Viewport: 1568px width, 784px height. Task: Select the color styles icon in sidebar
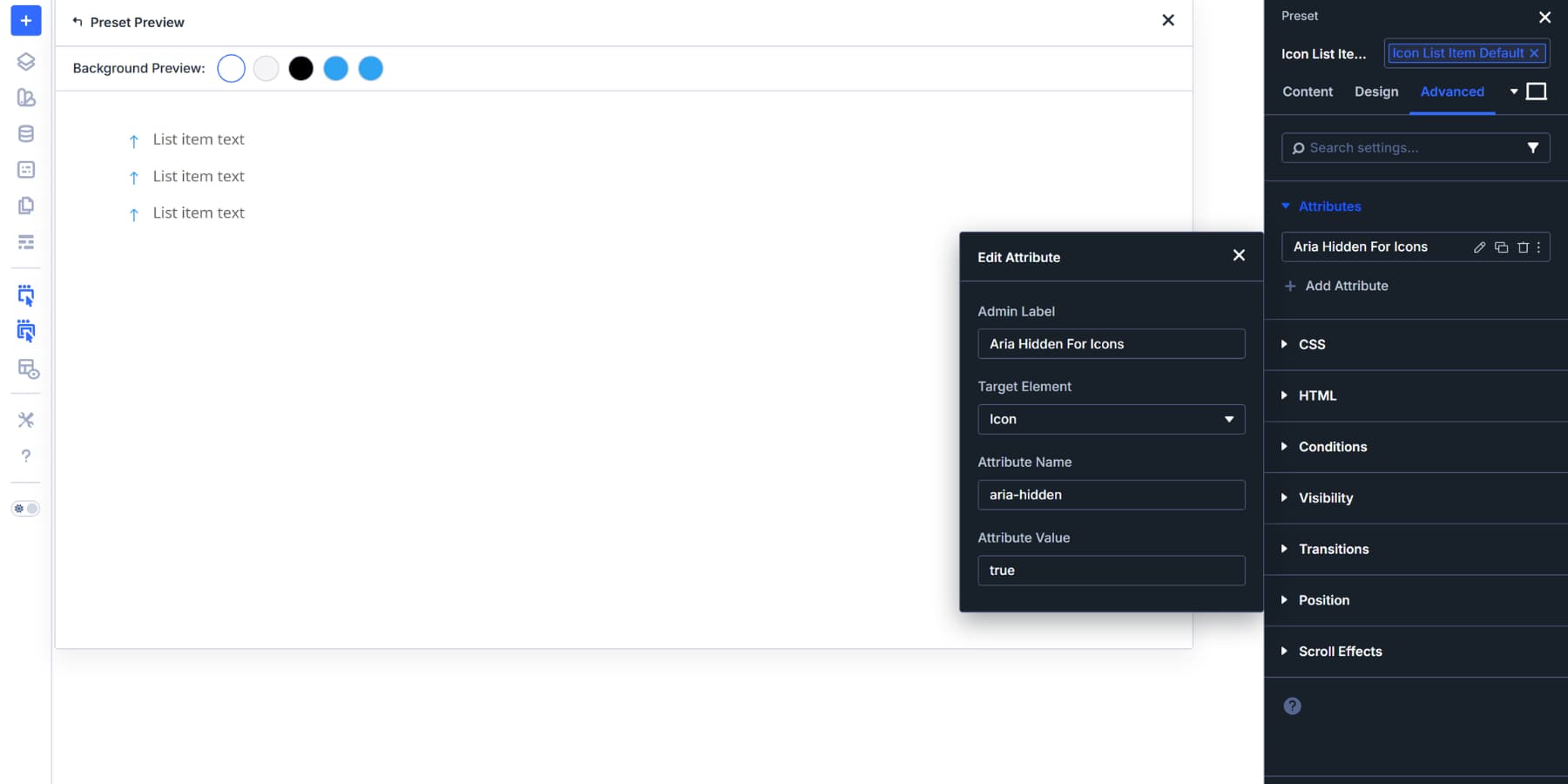pos(25,98)
